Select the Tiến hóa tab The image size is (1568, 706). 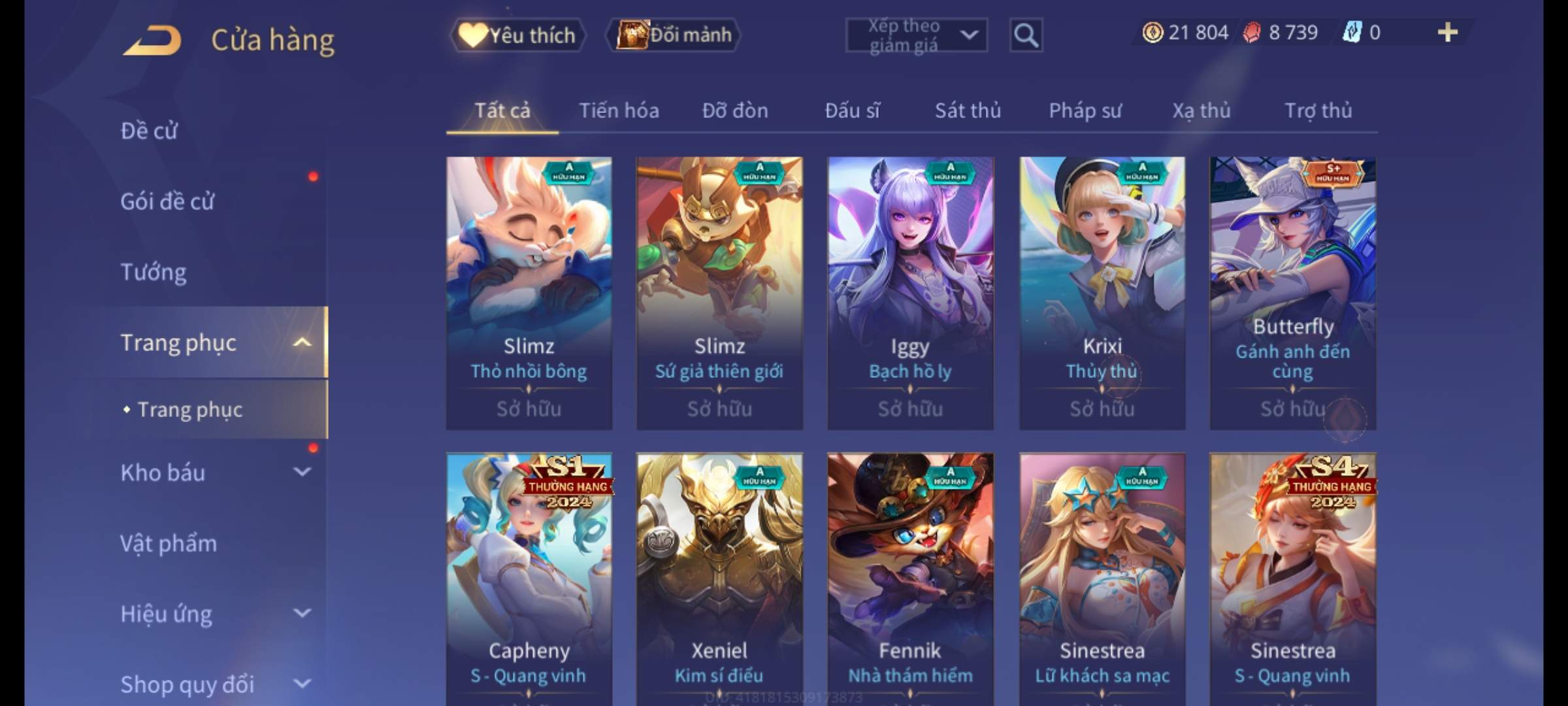(x=619, y=110)
